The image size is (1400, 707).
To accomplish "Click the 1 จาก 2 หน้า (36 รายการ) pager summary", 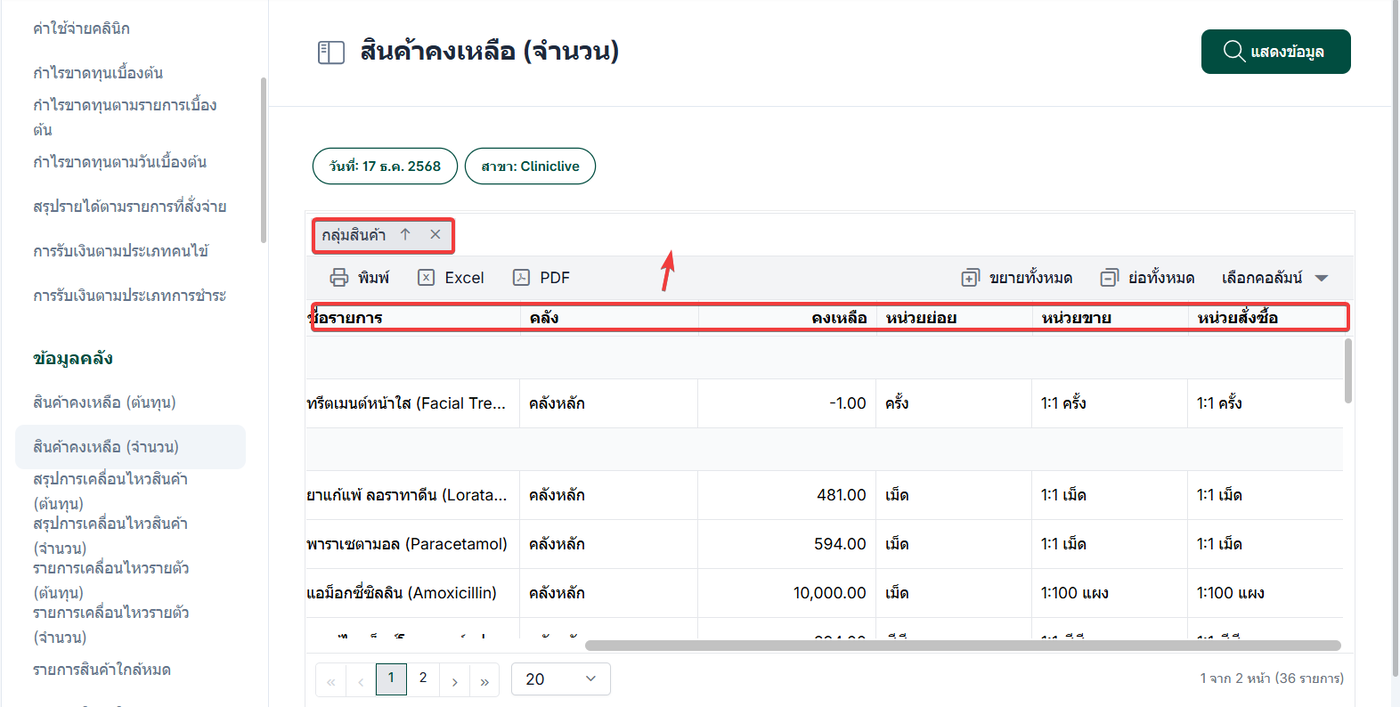I will [1271, 679].
